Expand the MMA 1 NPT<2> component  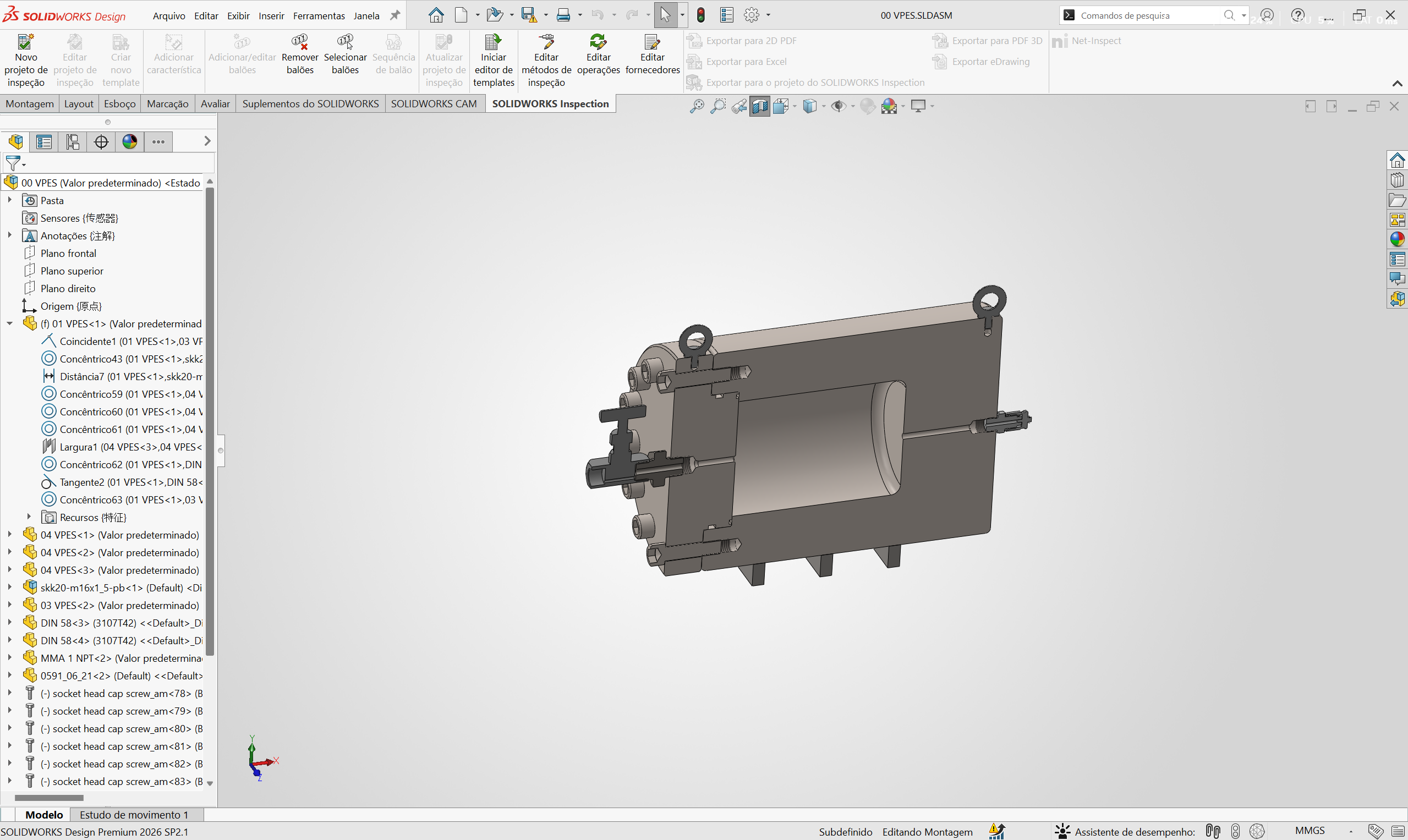9,658
